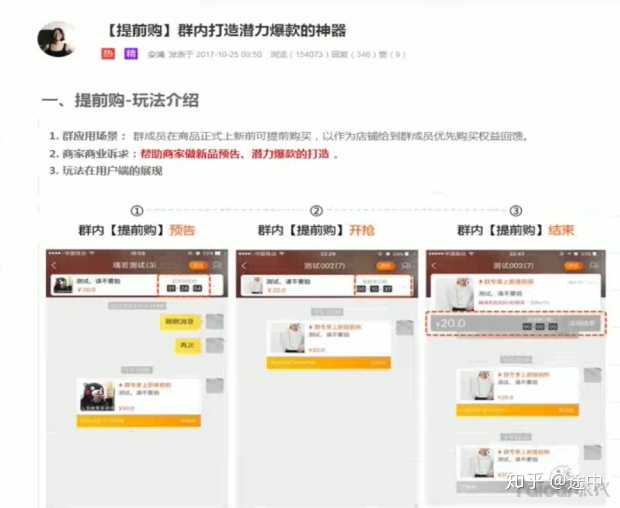
Task: Click the caption 群内【提前购】预告
Action: click(x=137, y=230)
